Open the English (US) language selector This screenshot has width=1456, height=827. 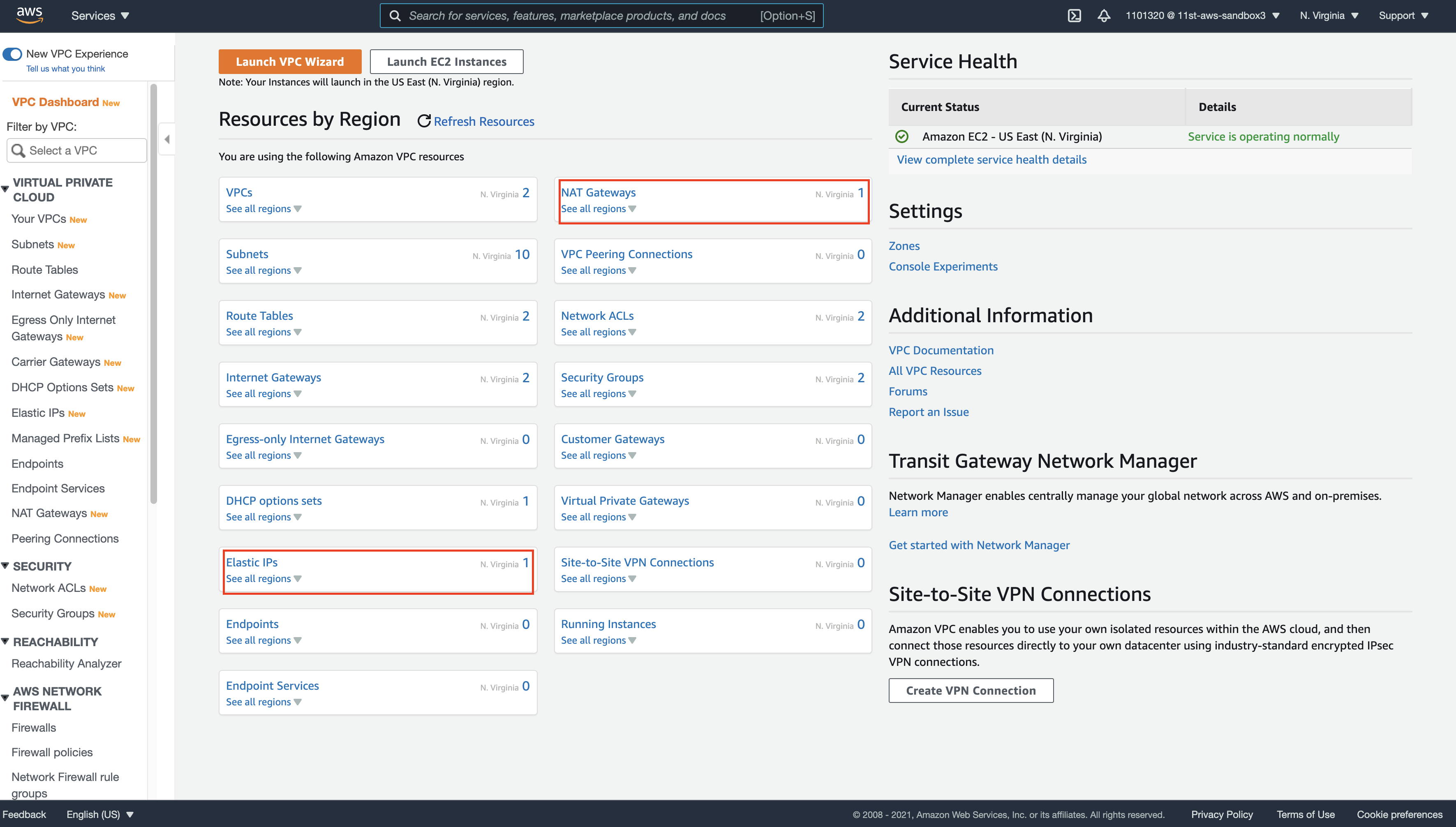[100, 814]
